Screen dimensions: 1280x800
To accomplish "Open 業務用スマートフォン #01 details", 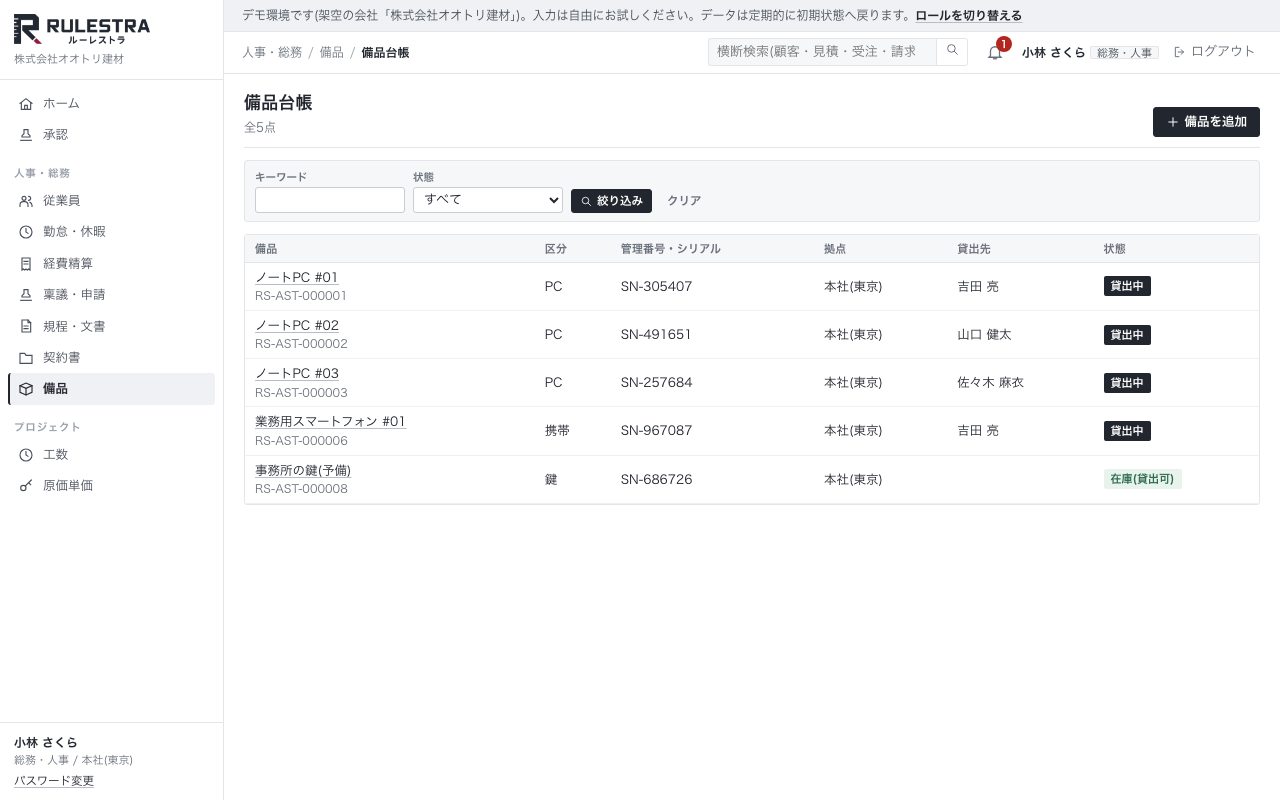I will click(x=330, y=421).
